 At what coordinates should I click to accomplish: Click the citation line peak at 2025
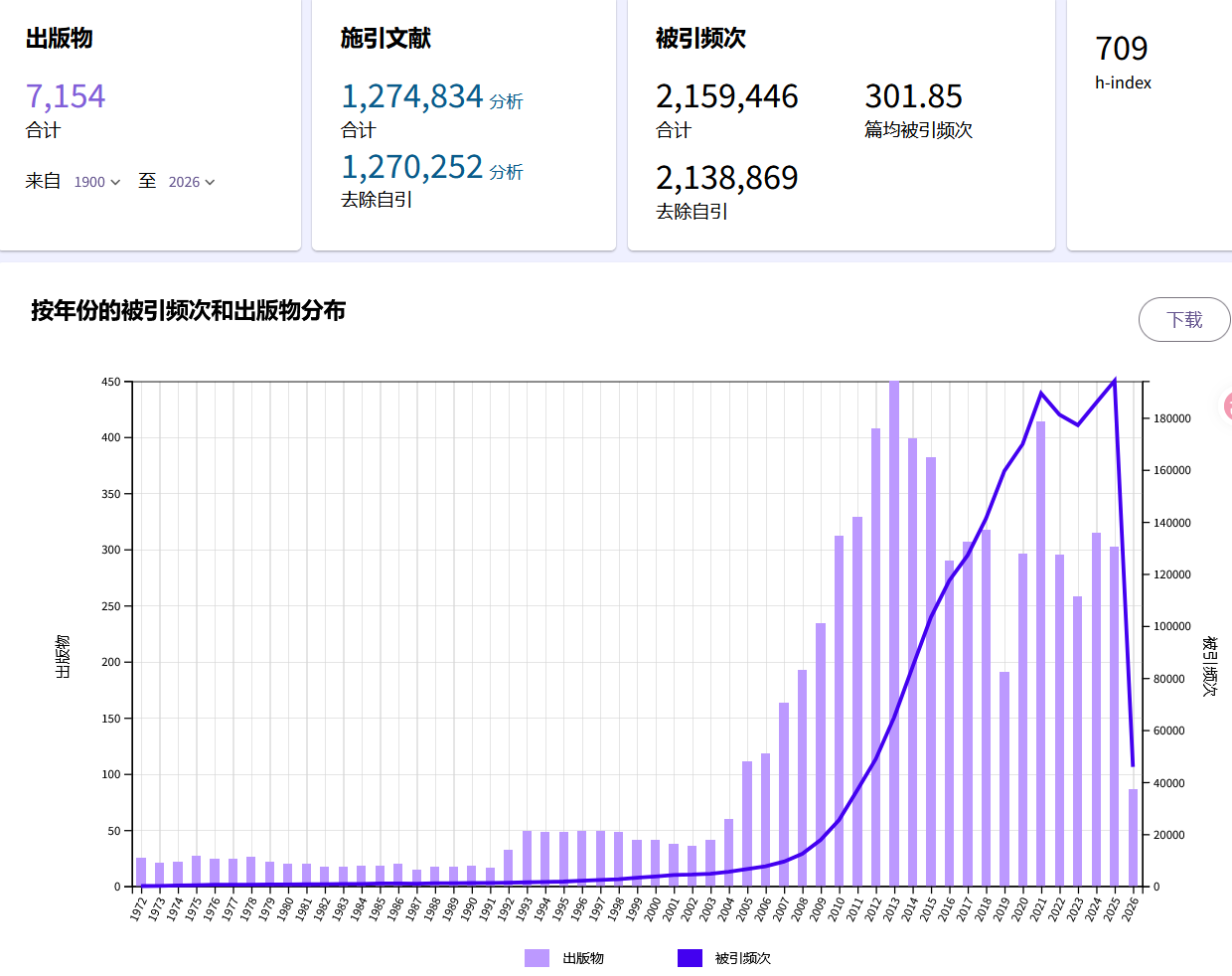(1115, 381)
